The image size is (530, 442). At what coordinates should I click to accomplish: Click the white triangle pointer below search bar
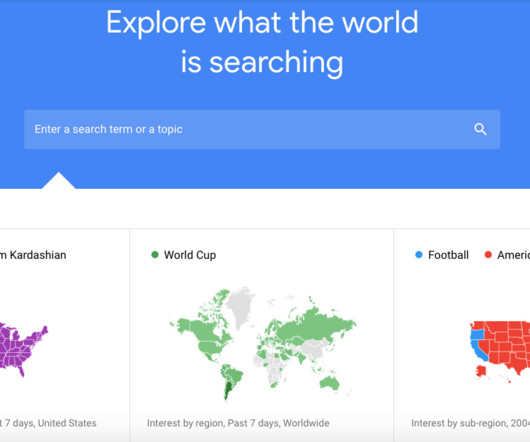[58, 181]
